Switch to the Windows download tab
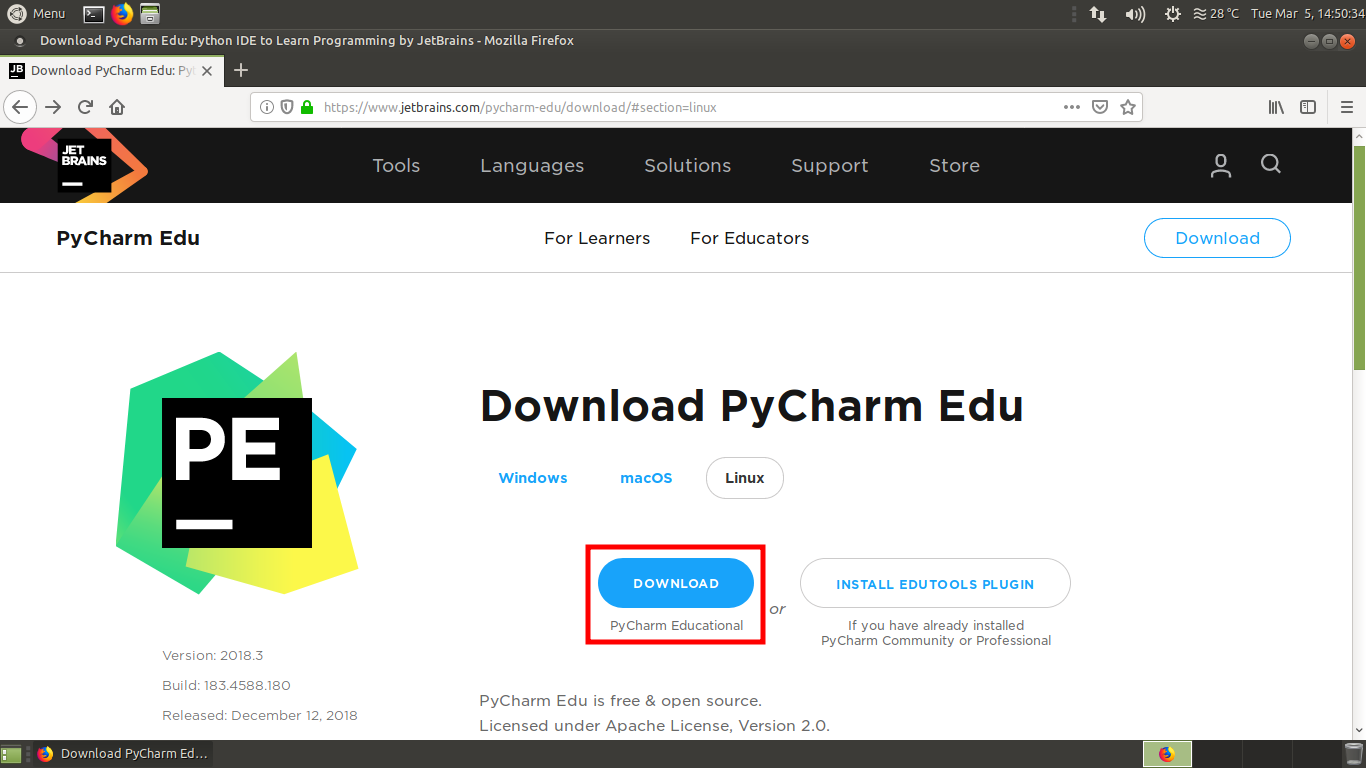Screen dimensions: 1366x768 click(533, 478)
